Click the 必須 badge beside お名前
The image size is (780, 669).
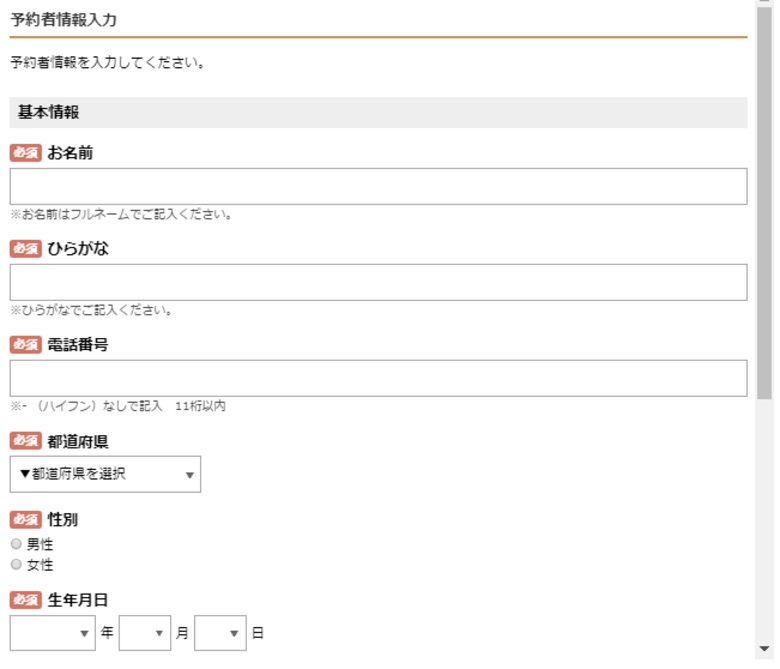pos(25,153)
